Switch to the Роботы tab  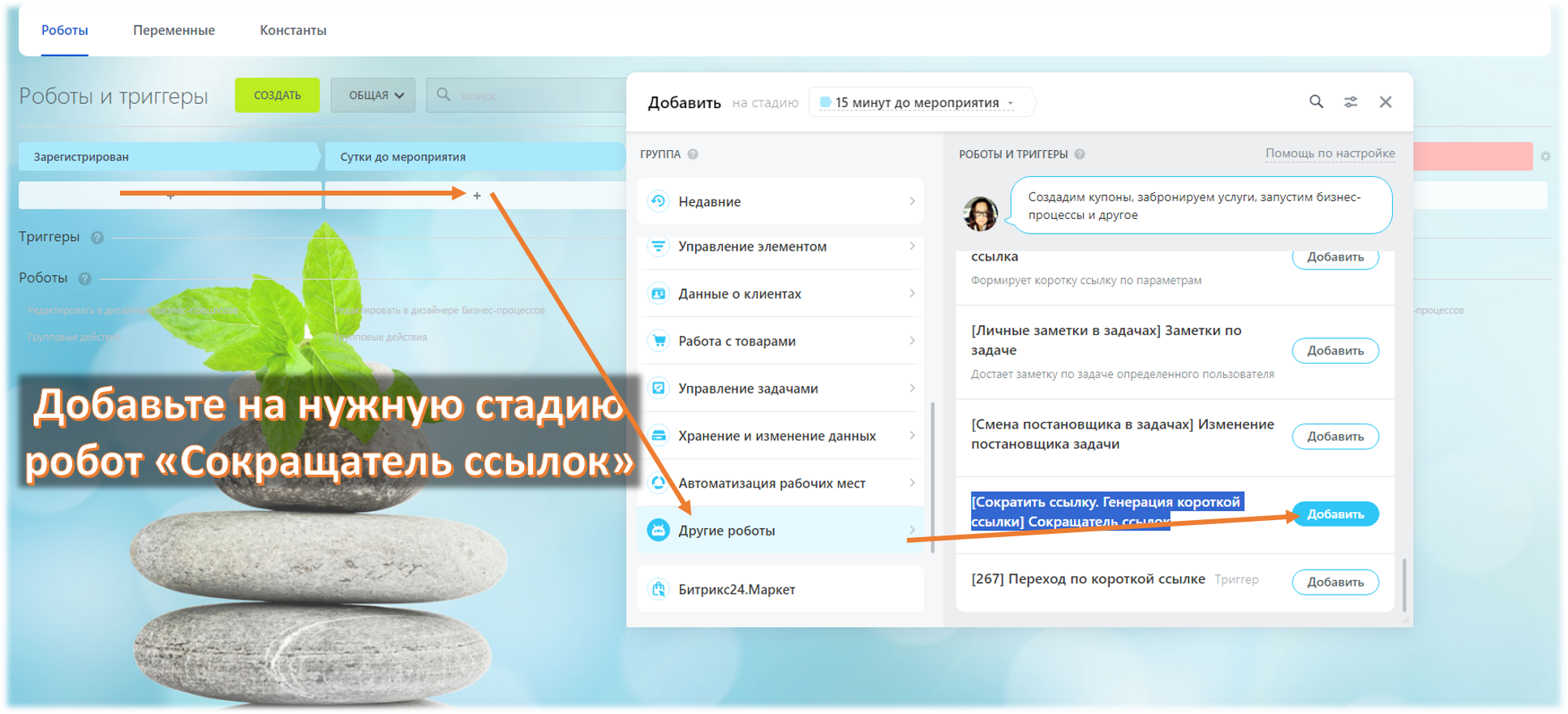point(65,30)
